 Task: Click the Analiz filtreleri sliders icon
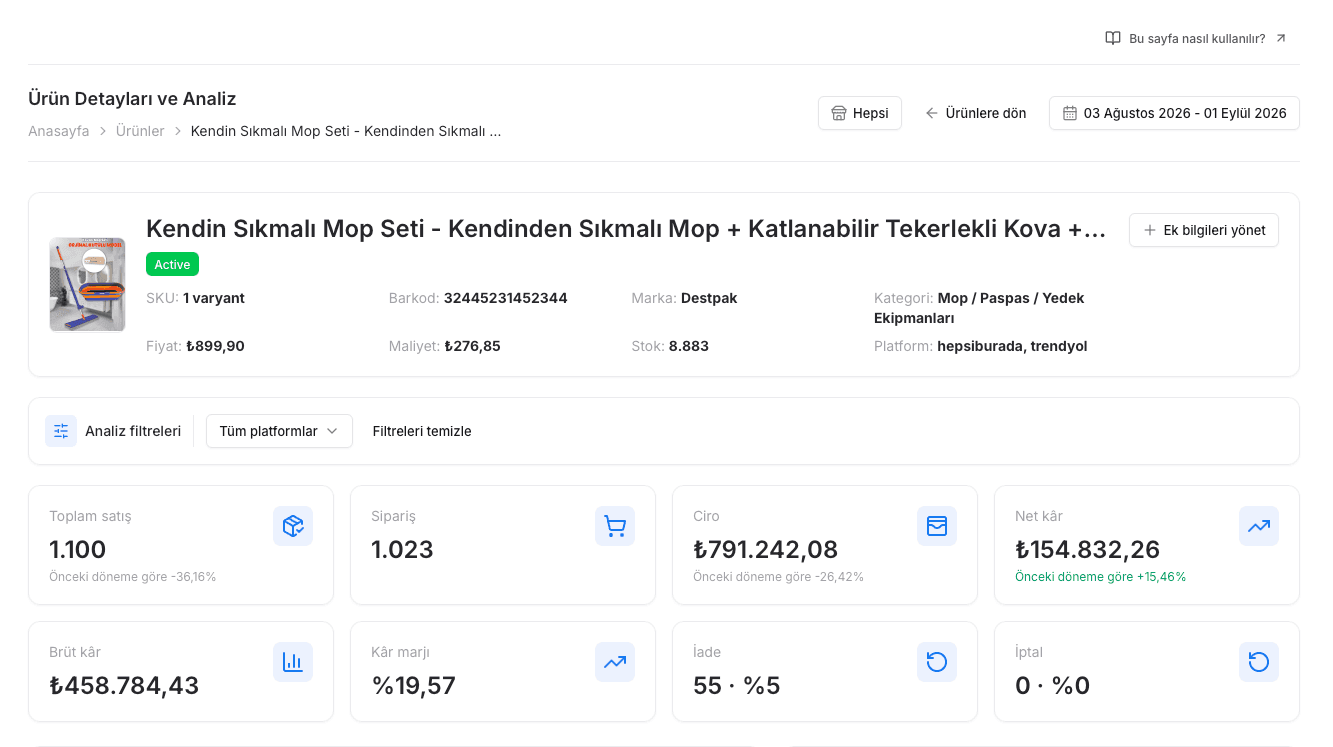click(x=61, y=431)
